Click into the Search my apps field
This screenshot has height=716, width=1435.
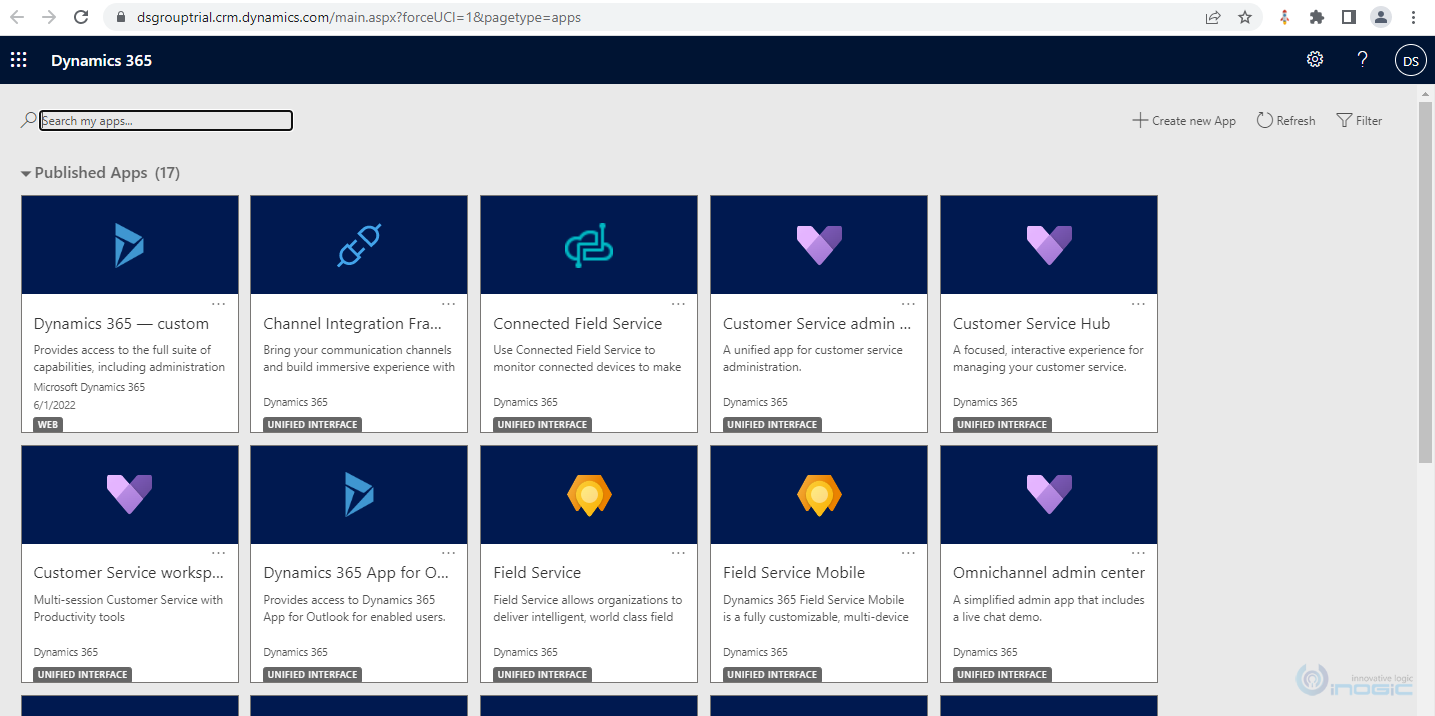[166, 121]
